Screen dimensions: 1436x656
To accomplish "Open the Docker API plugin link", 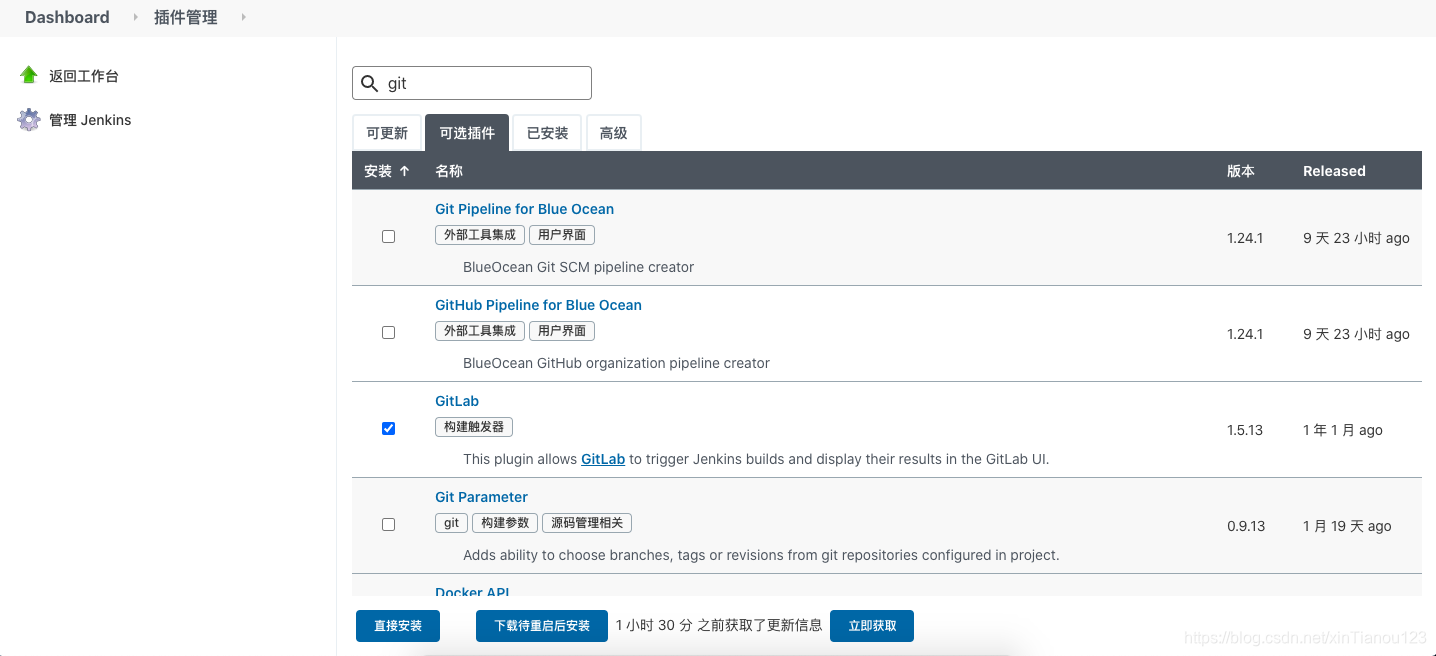I will click(x=473, y=591).
